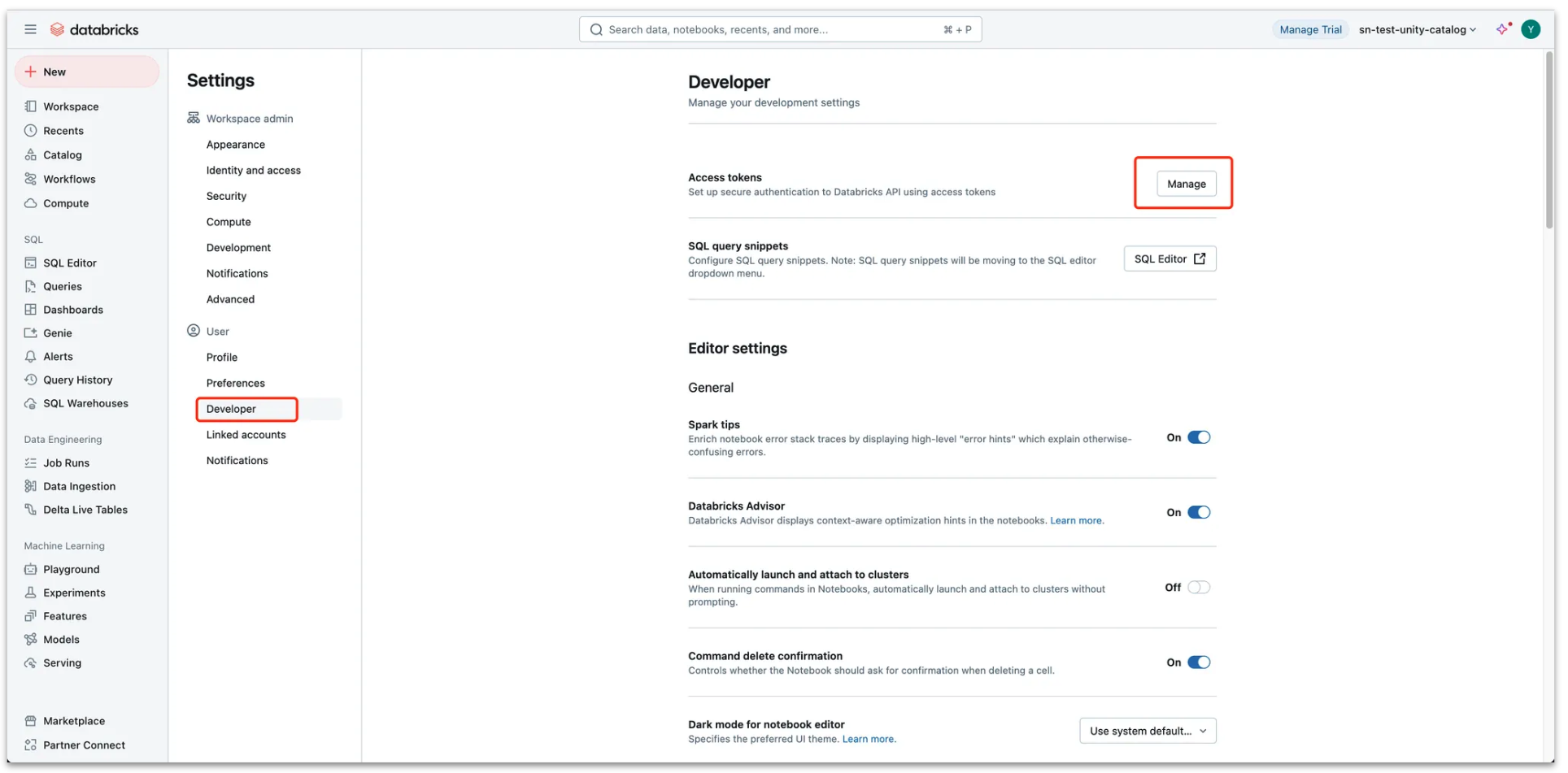Open Genie in the SQL section
The image size is (1568, 773).
(x=57, y=333)
